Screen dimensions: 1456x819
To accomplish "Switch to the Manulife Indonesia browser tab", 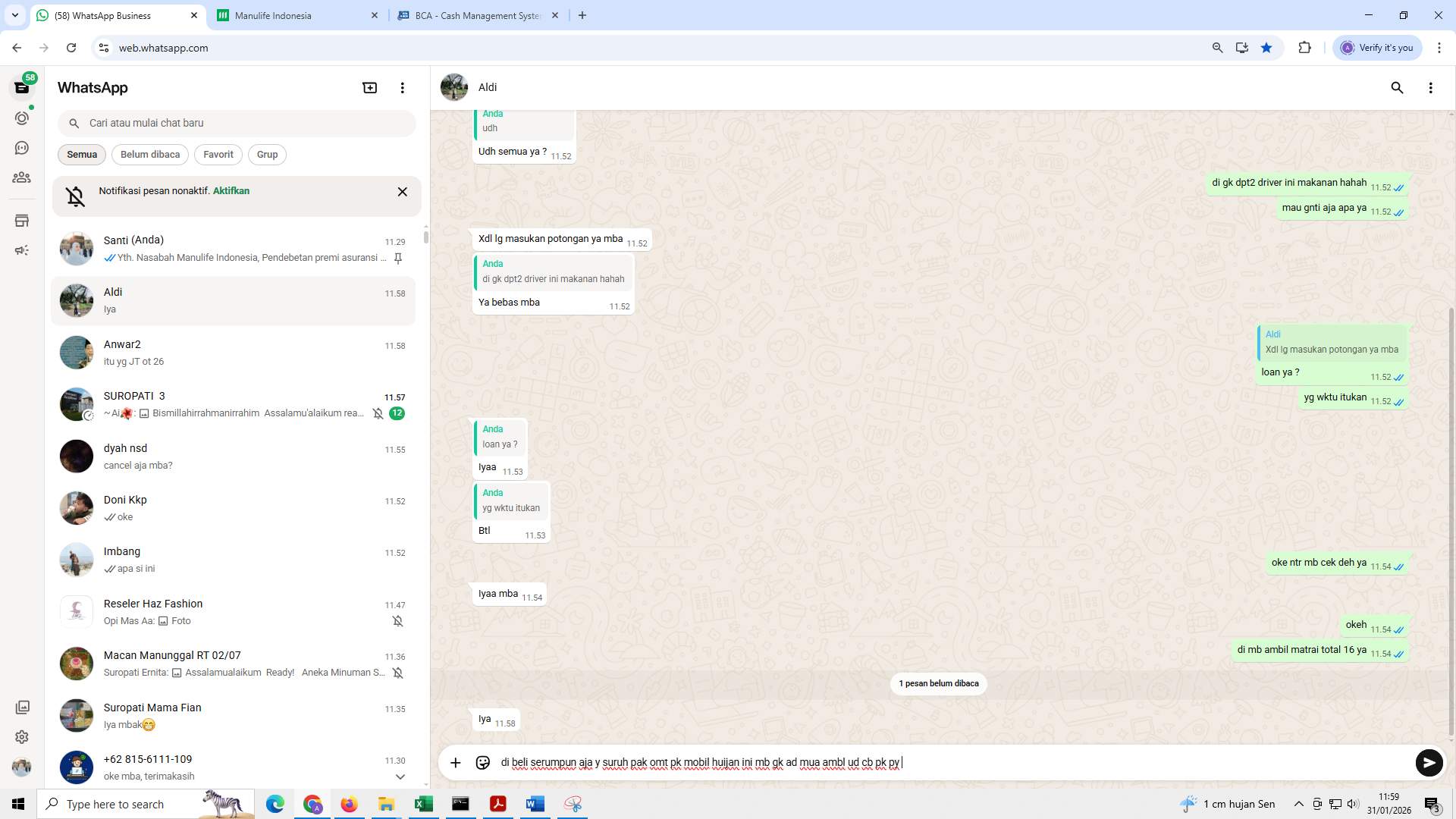I will (273, 15).
